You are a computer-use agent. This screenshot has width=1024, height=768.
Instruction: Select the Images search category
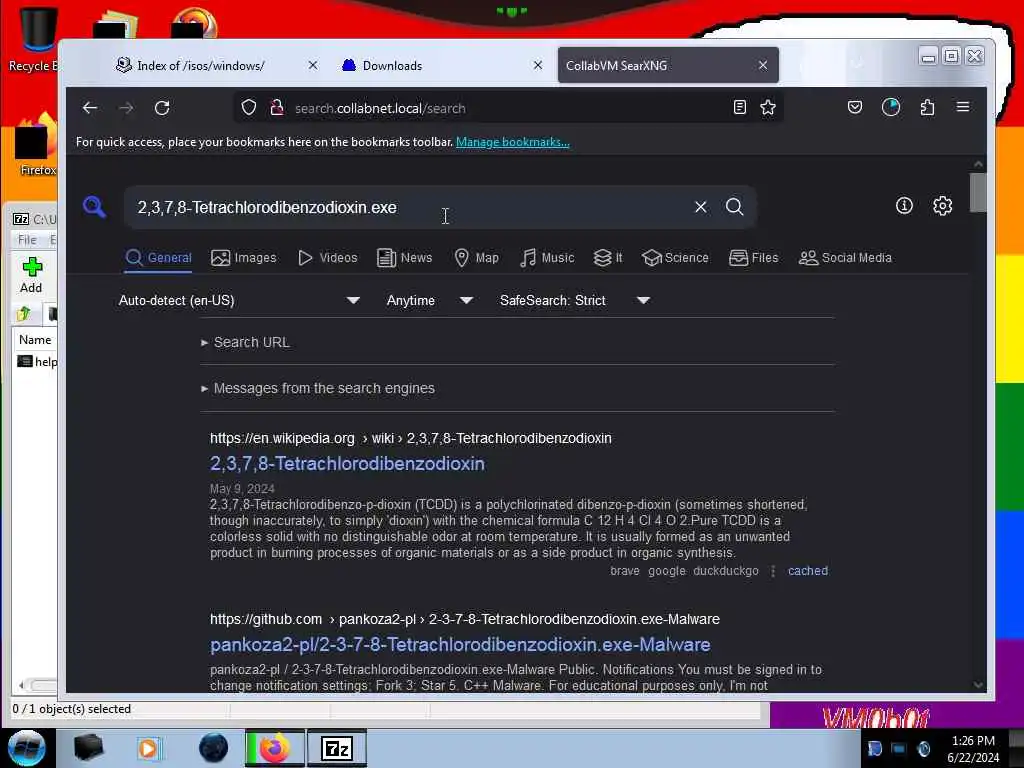pos(244,258)
